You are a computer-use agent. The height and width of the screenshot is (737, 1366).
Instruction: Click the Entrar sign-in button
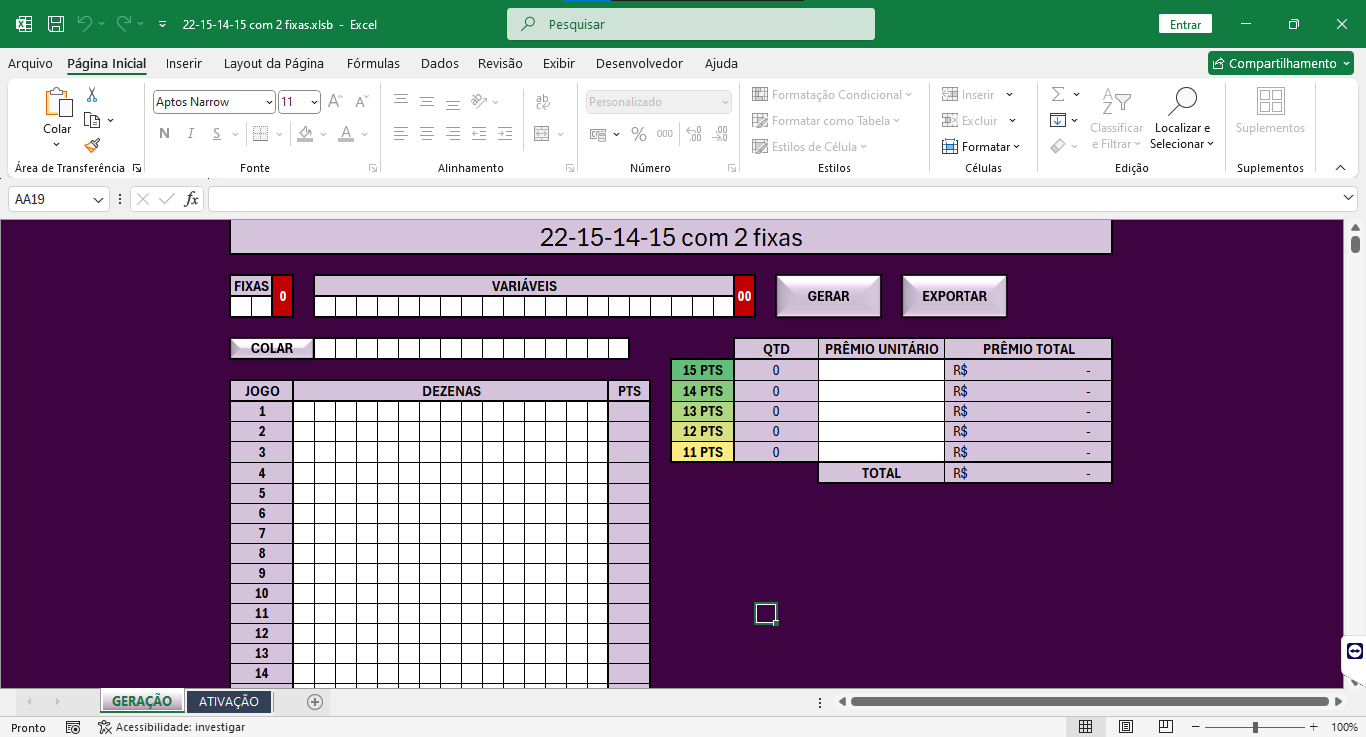1185,24
